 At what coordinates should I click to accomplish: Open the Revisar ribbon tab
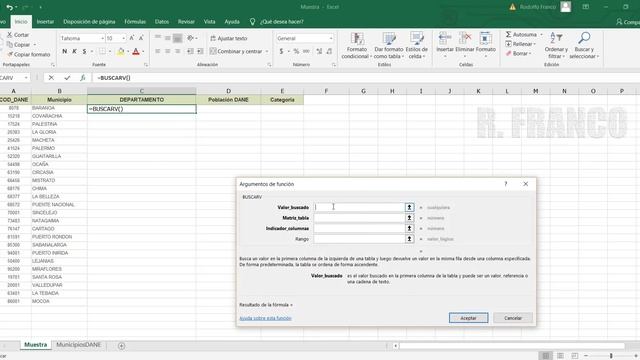(x=186, y=22)
